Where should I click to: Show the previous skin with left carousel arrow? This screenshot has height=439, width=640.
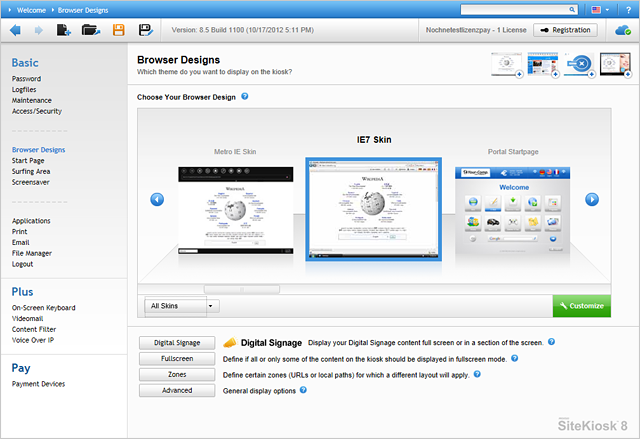[157, 199]
